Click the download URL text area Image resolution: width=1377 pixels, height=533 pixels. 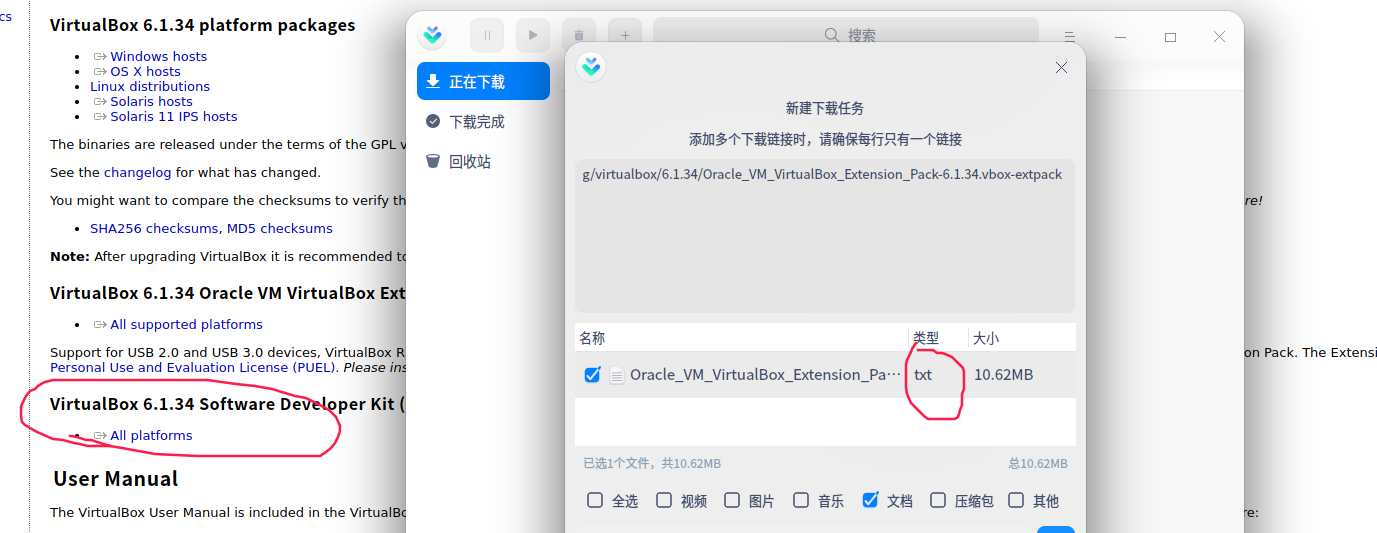click(825, 235)
